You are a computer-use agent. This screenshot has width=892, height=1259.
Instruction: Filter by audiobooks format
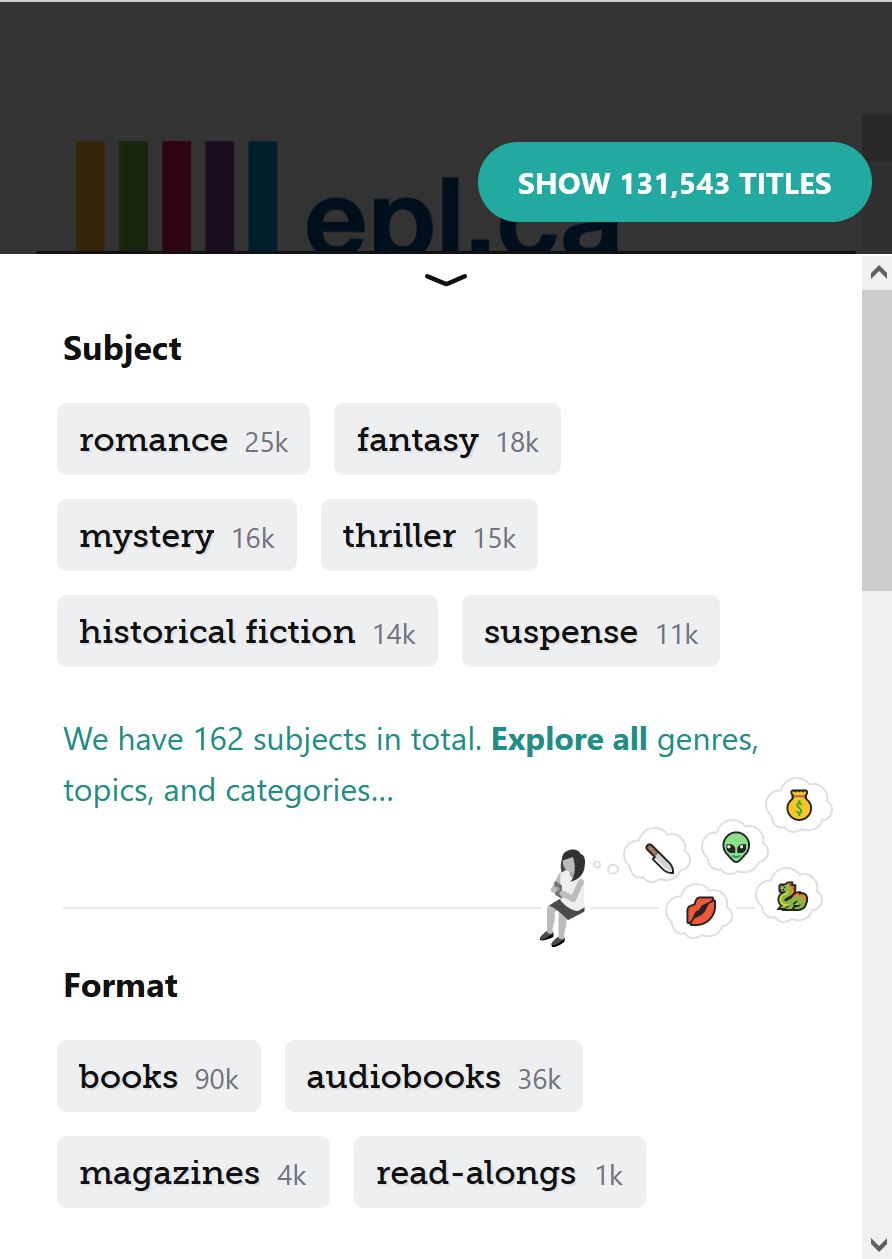tap(434, 1076)
